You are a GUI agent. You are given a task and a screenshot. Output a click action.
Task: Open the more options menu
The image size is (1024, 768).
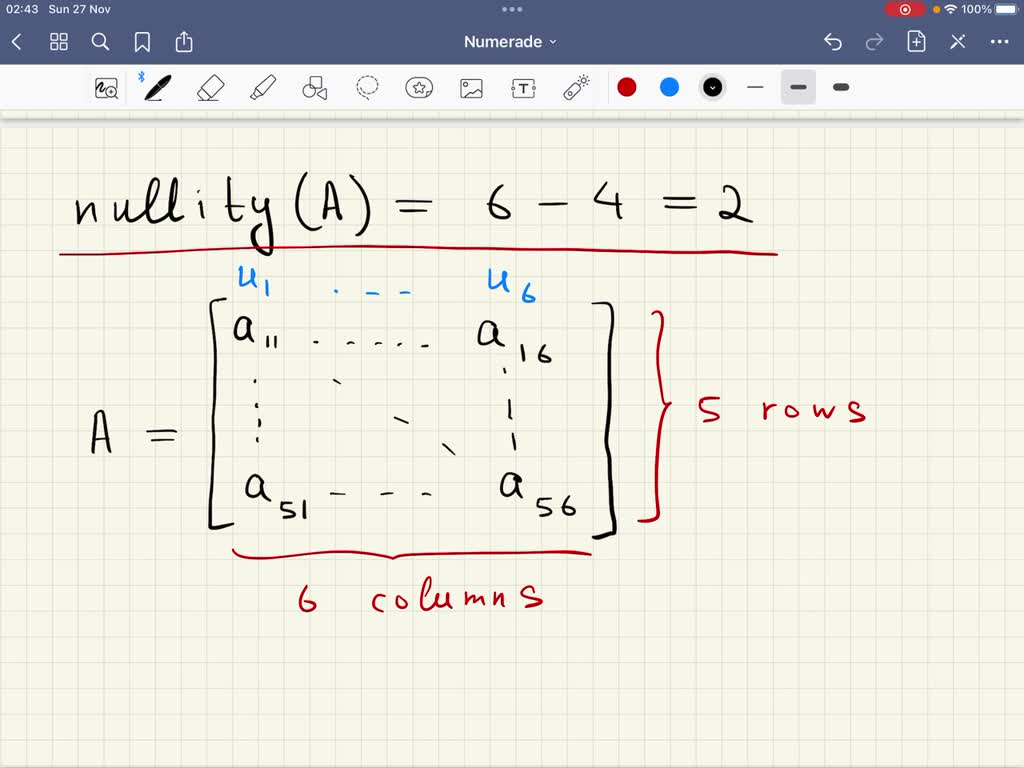tap(999, 42)
